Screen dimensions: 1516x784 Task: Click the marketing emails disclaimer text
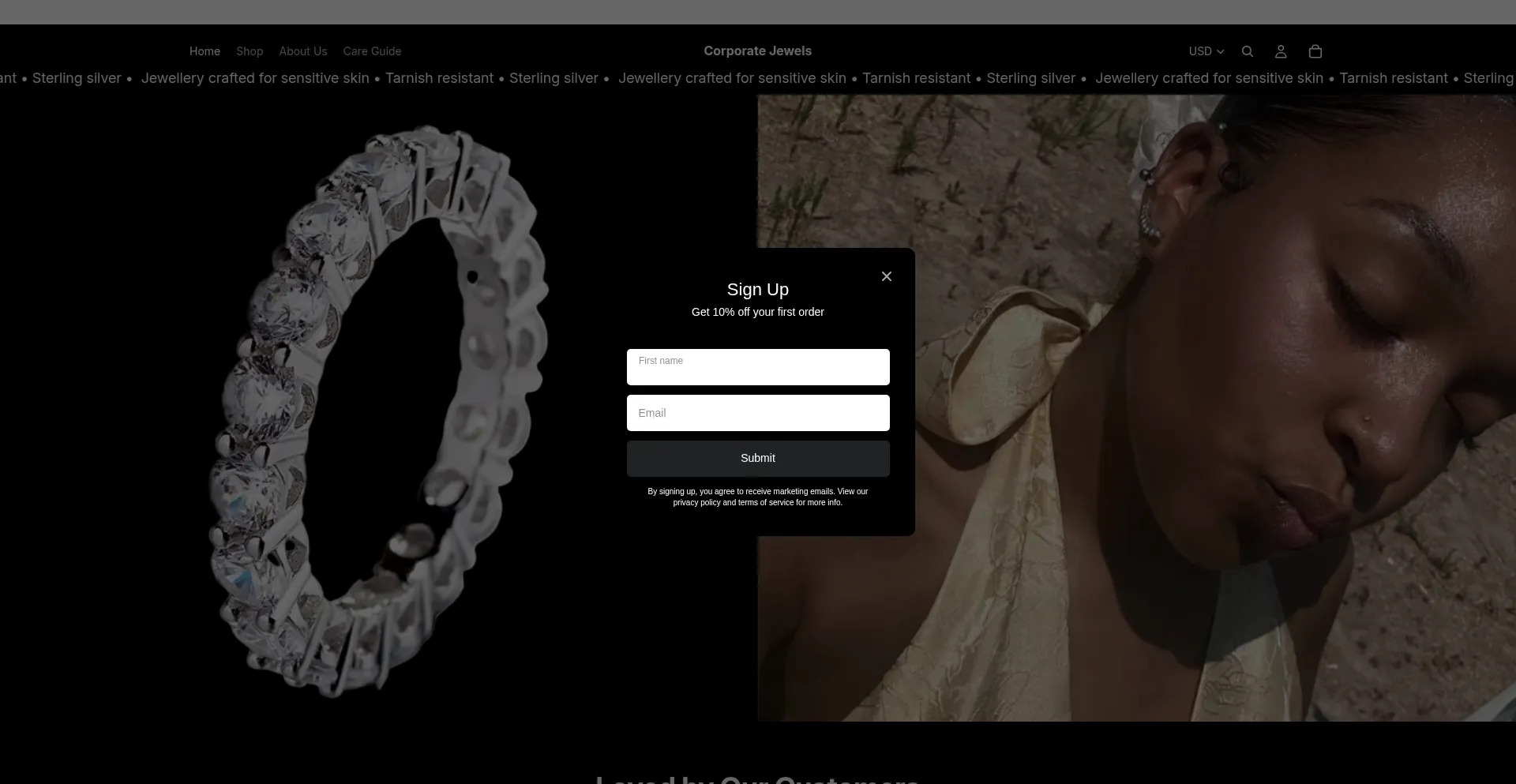point(758,497)
